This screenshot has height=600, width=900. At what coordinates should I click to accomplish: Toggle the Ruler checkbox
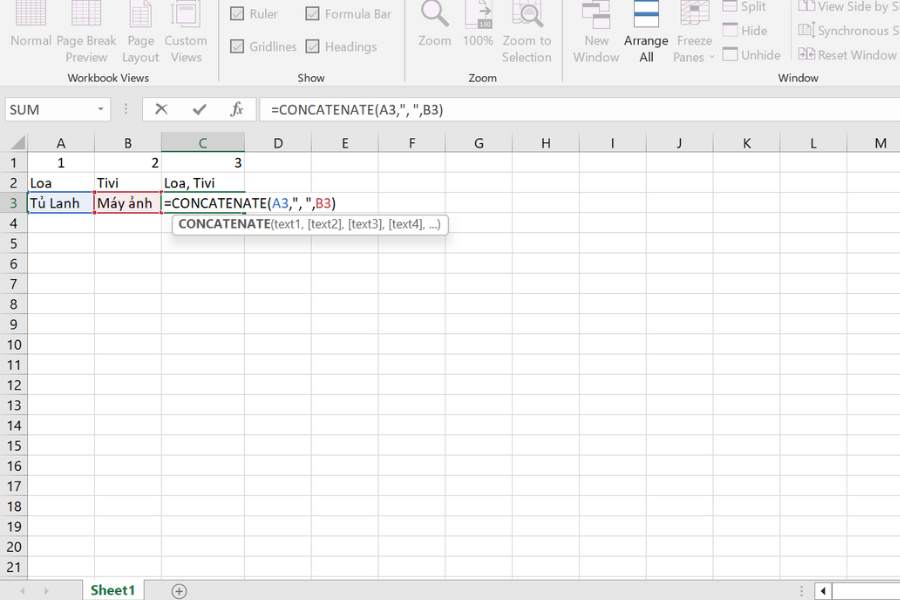[x=238, y=14]
